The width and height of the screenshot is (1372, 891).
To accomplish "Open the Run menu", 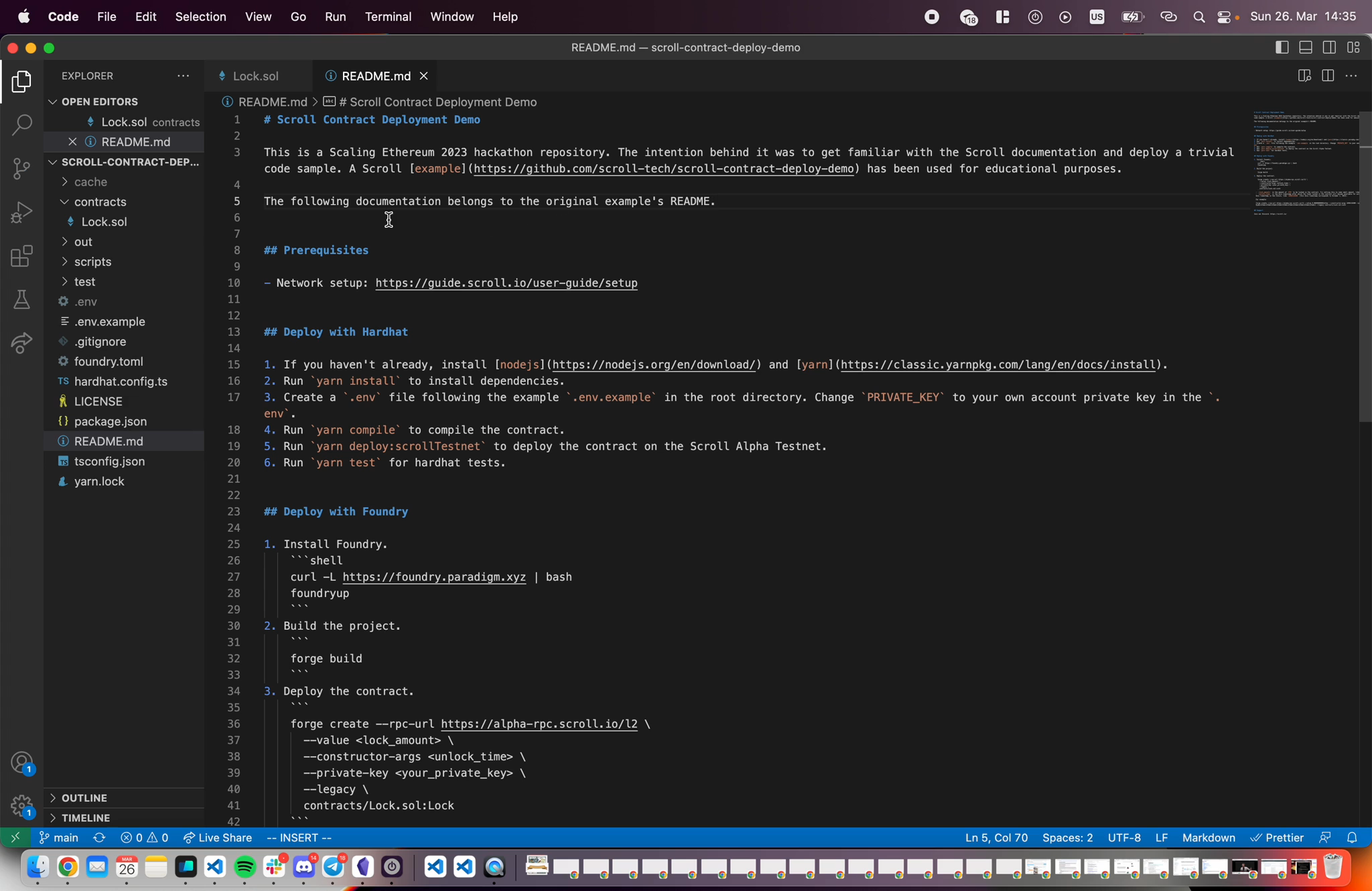I will click(335, 17).
